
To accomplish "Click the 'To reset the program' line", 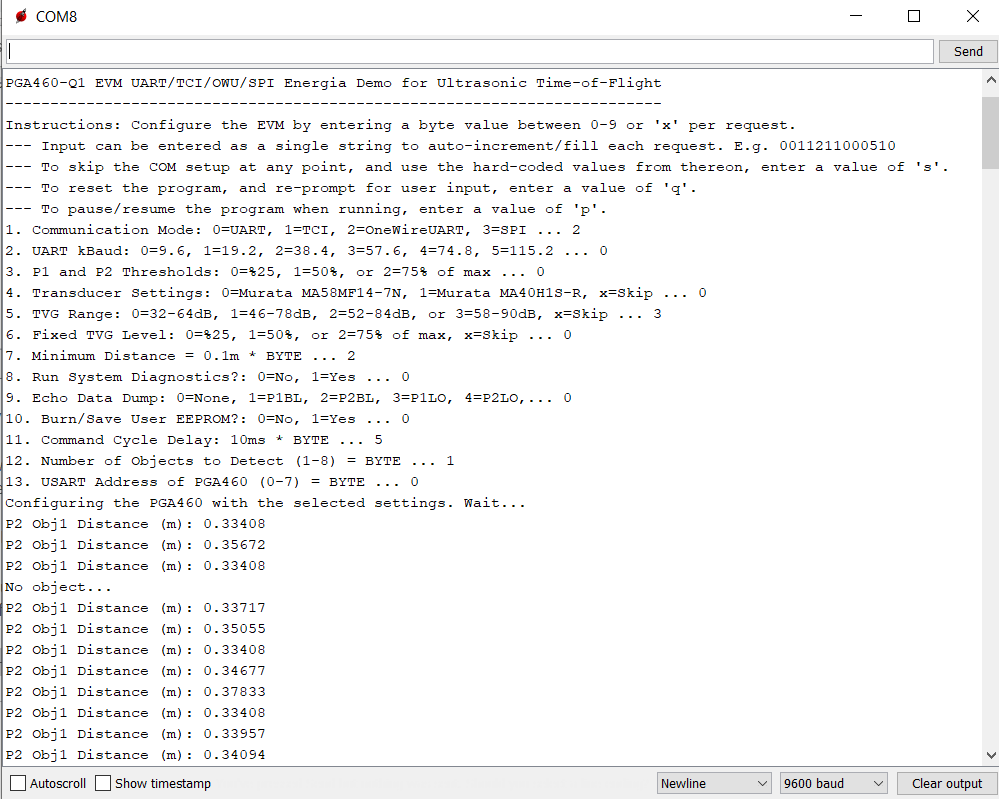I will tap(351, 189).
